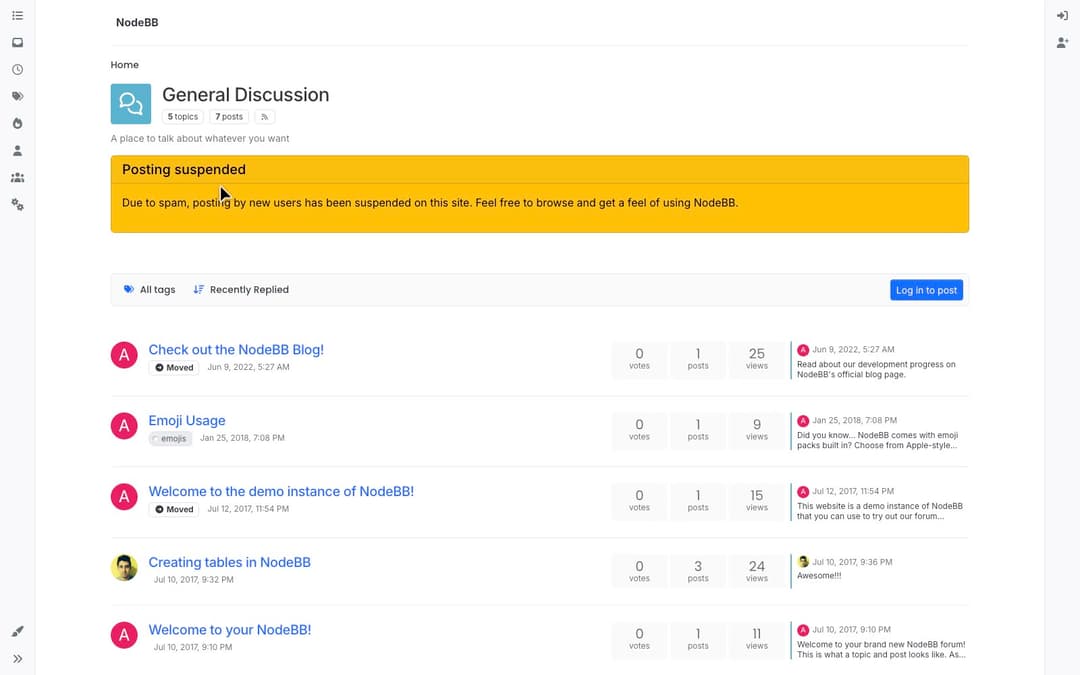Click the General Discussion category chat icon
This screenshot has height=675, width=1080.
131,104
